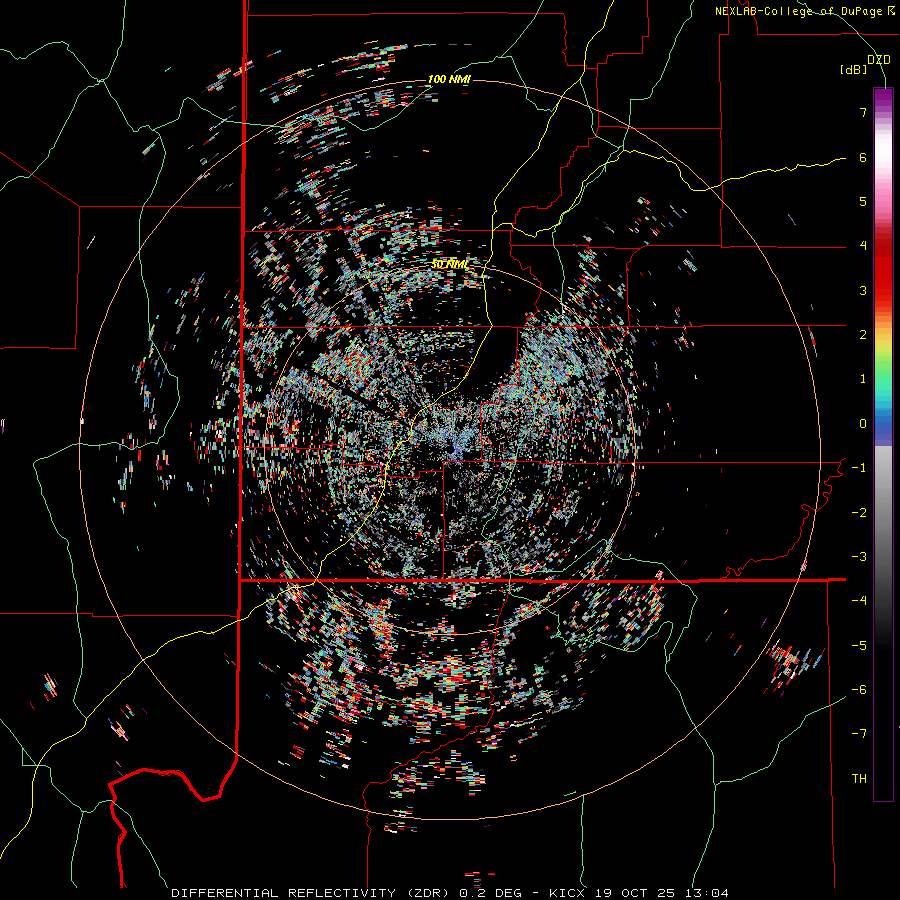This screenshot has width=900, height=900.
Task: Click the 5 tick label on the color scale
Action: coord(863,201)
